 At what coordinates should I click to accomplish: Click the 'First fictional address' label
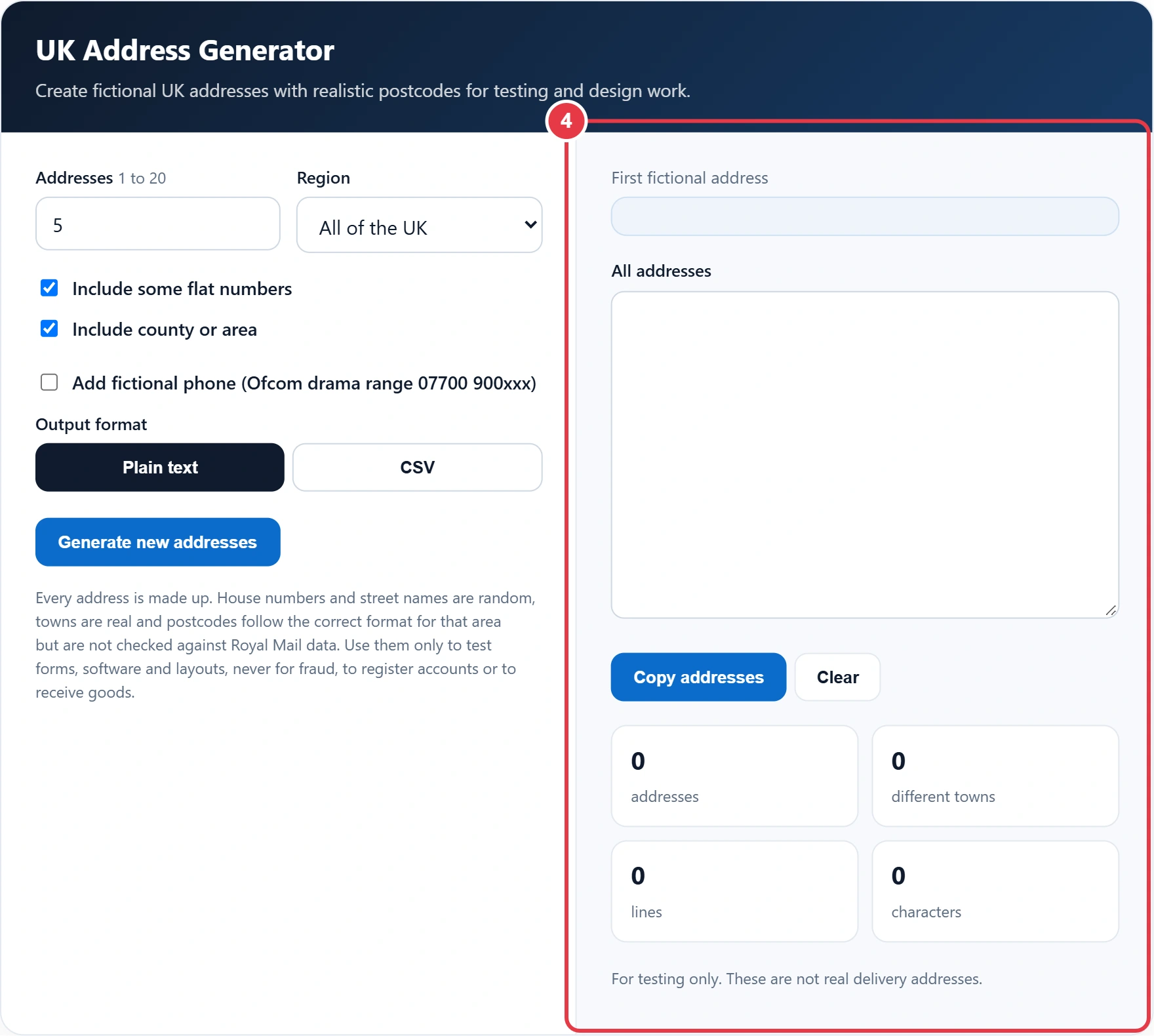click(690, 178)
